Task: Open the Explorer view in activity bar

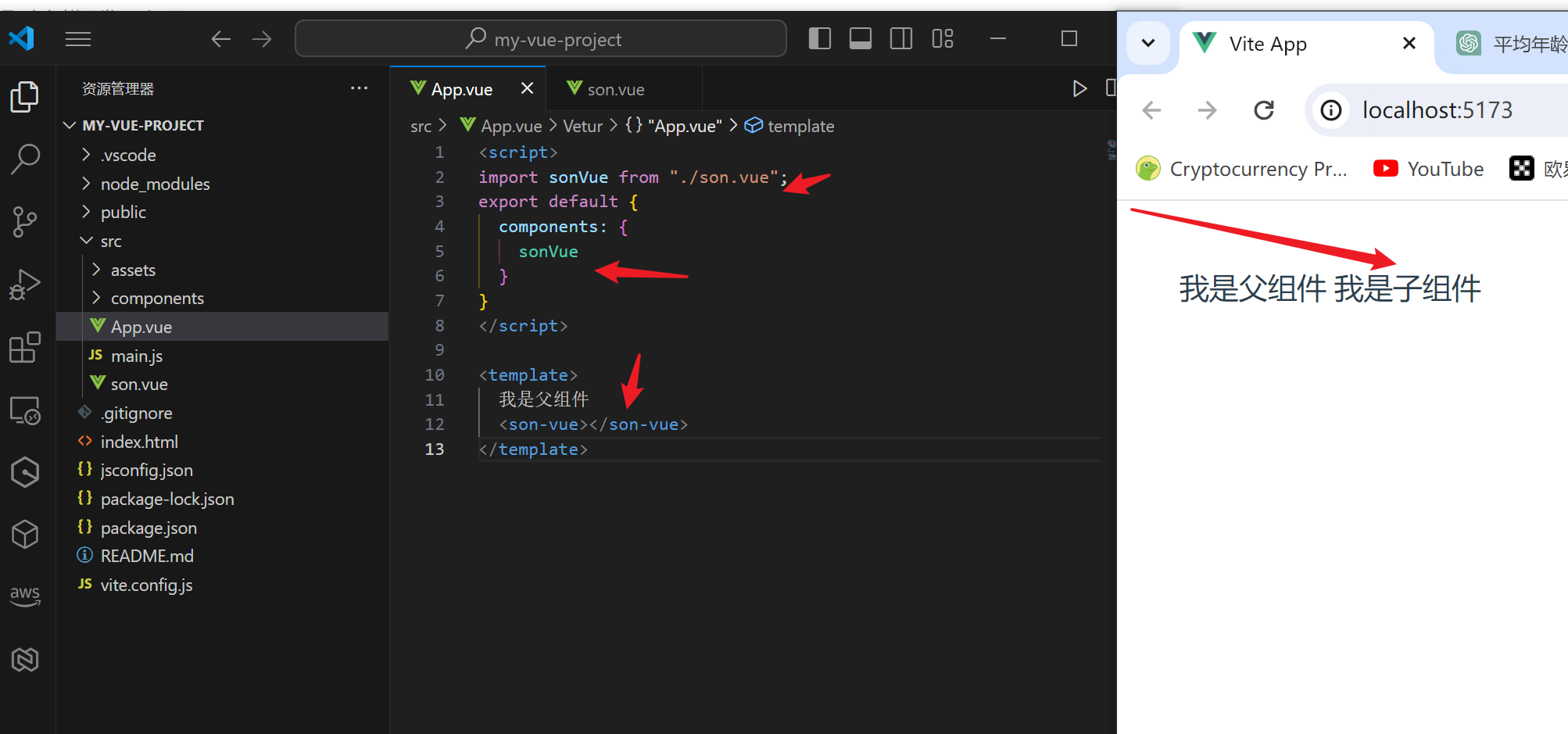Action: point(25,97)
